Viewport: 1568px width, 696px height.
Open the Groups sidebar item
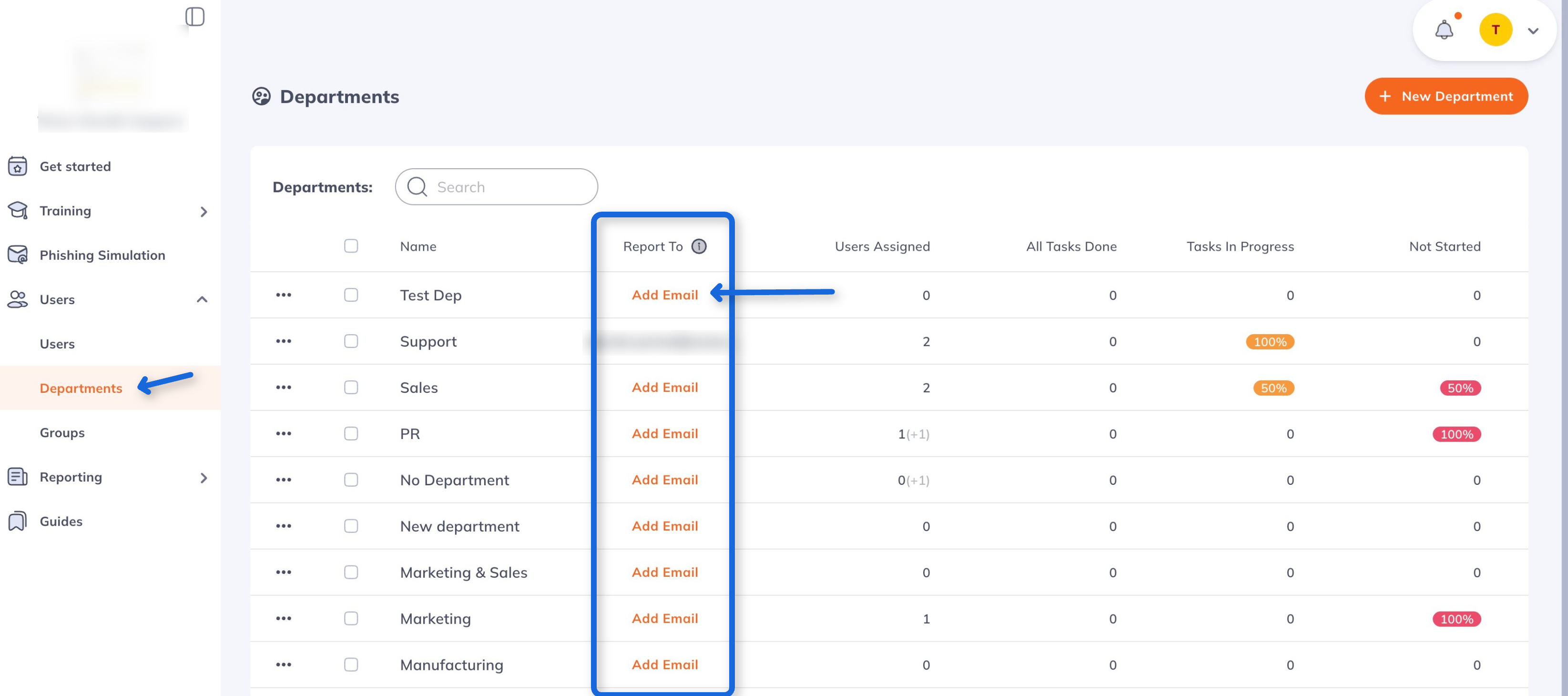[x=62, y=432]
